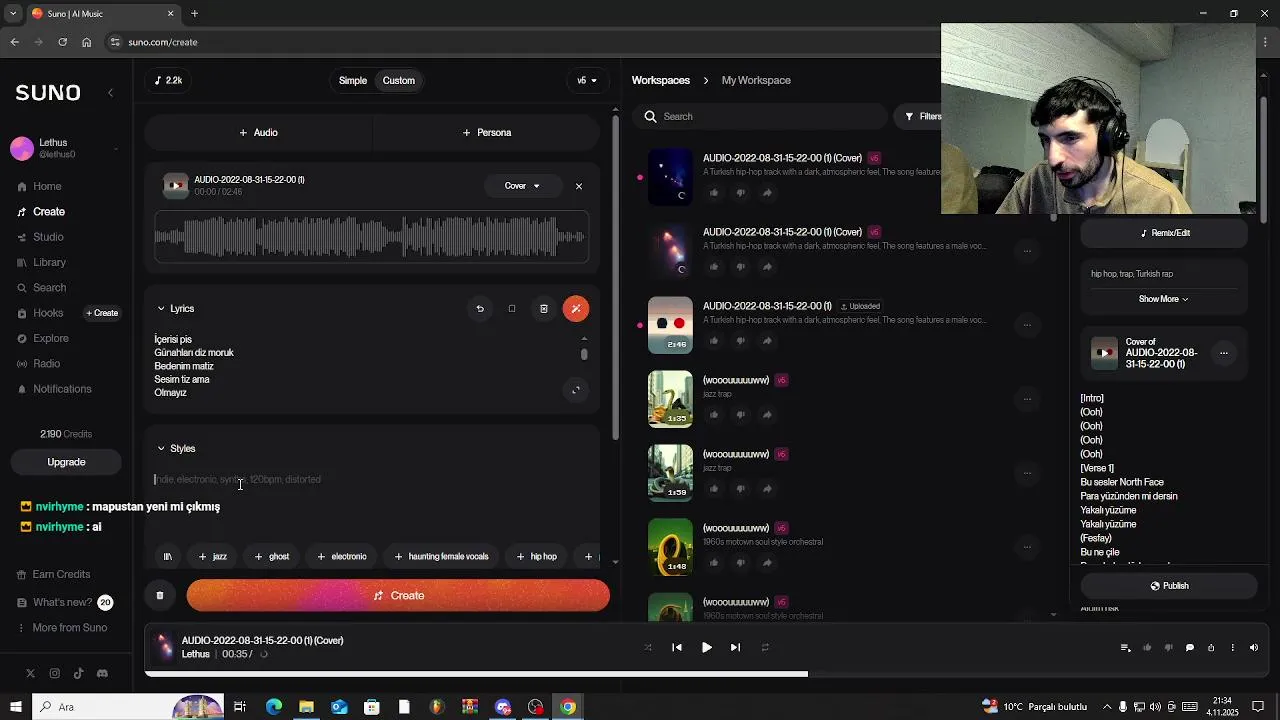Viewport: 1280px width, 720px height.
Task: Add a persona with + Persona
Action: click(486, 132)
